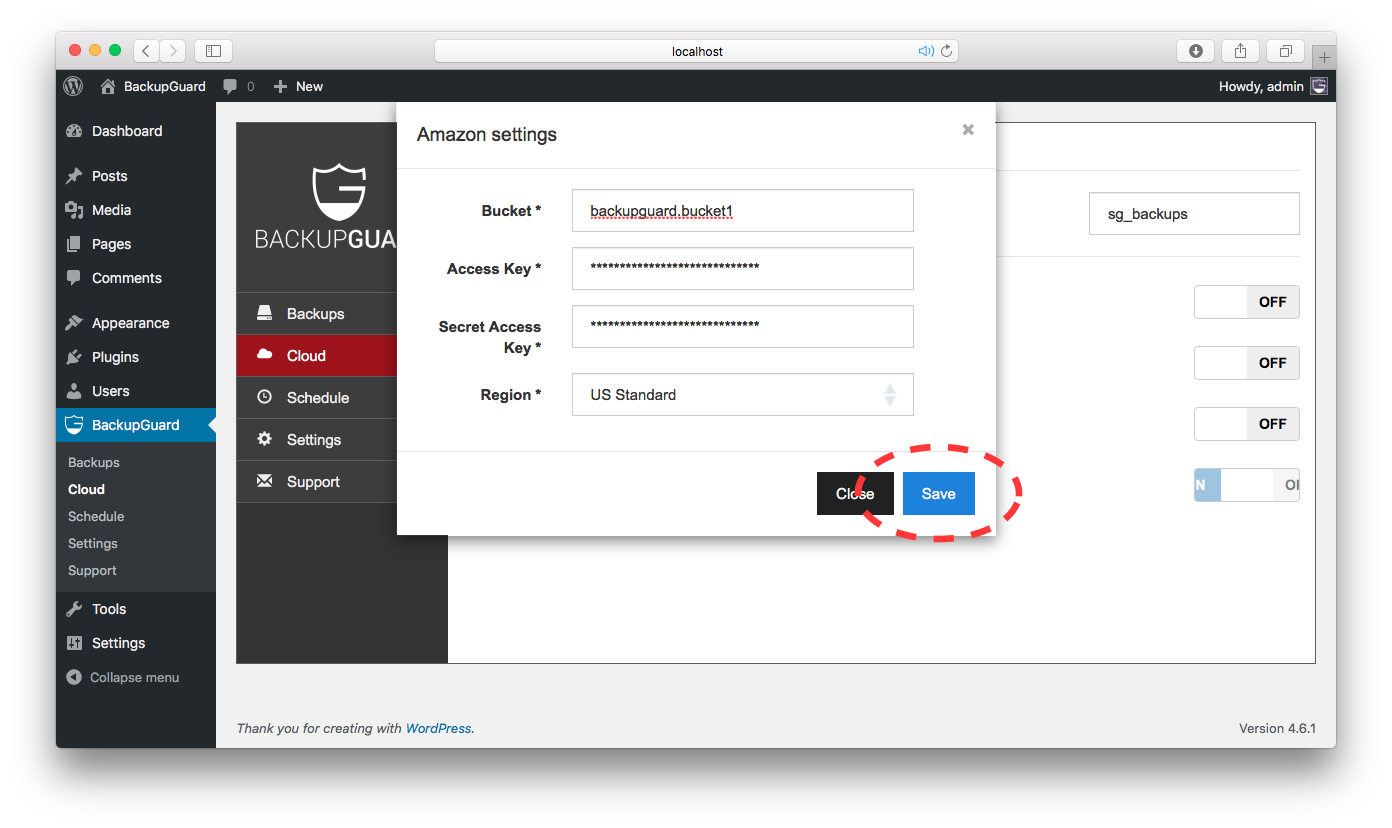Click the Access Key field
Screen dimensions: 1392x828
tap(743, 268)
